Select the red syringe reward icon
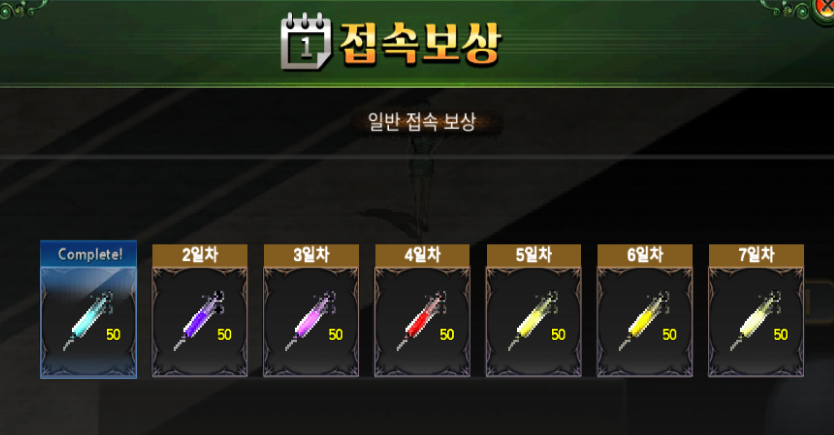Screen dimensions: 834x435 (x=422, y=320)
